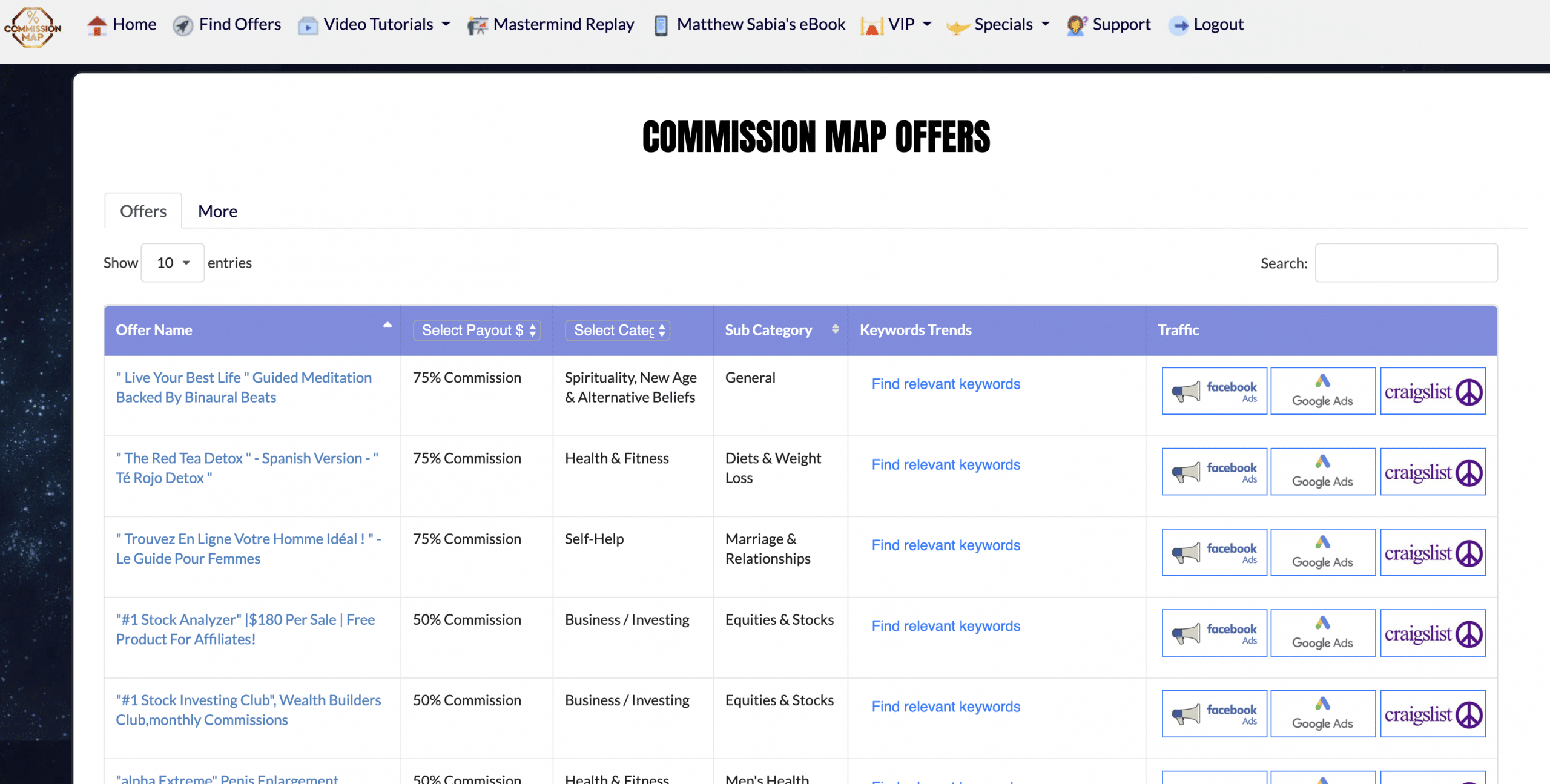Click the Mastermind Replay presentation icon
The image size is (1550, 784).
(477, 25)
